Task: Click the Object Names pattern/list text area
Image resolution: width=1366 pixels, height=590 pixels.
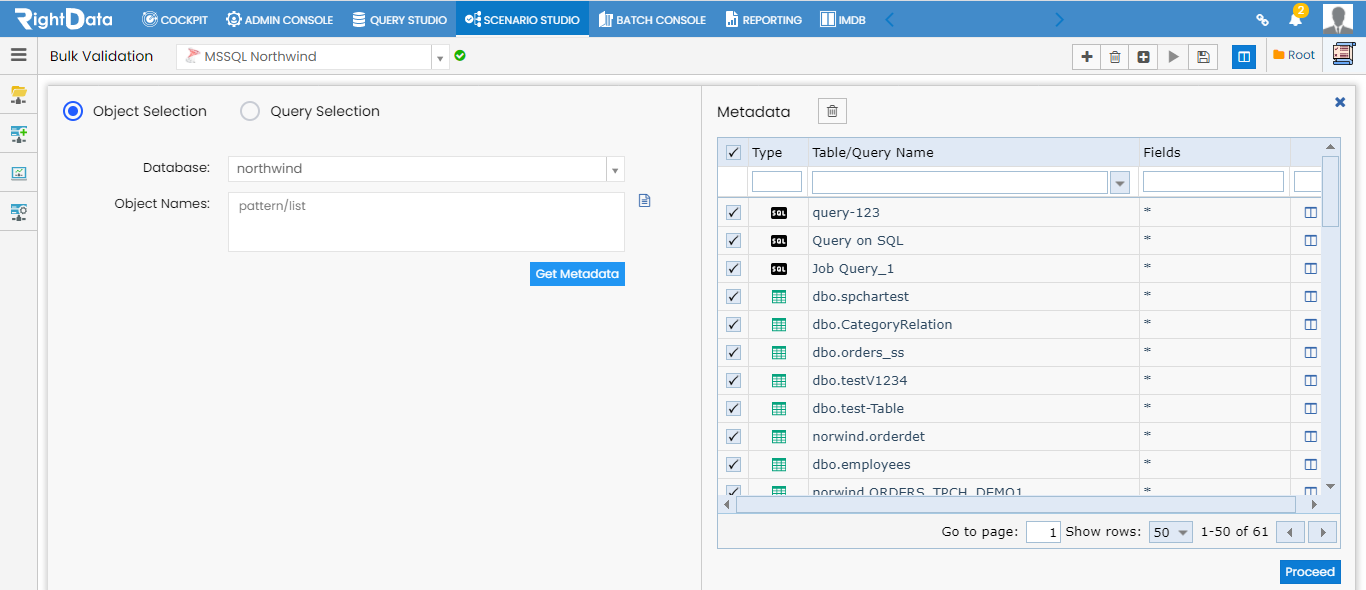Action: [426, 222]
